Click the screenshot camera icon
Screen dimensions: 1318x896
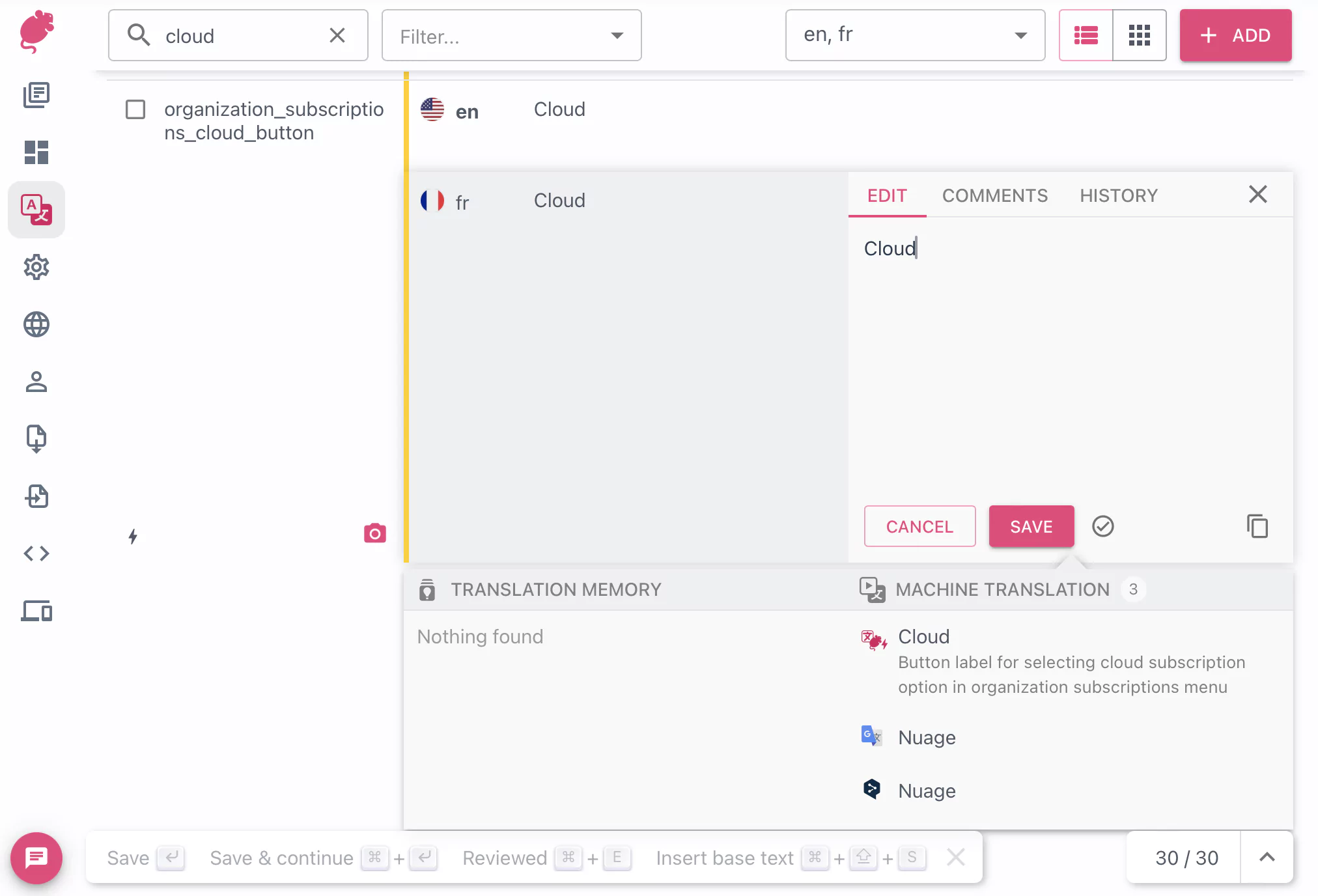pos(374,533)
